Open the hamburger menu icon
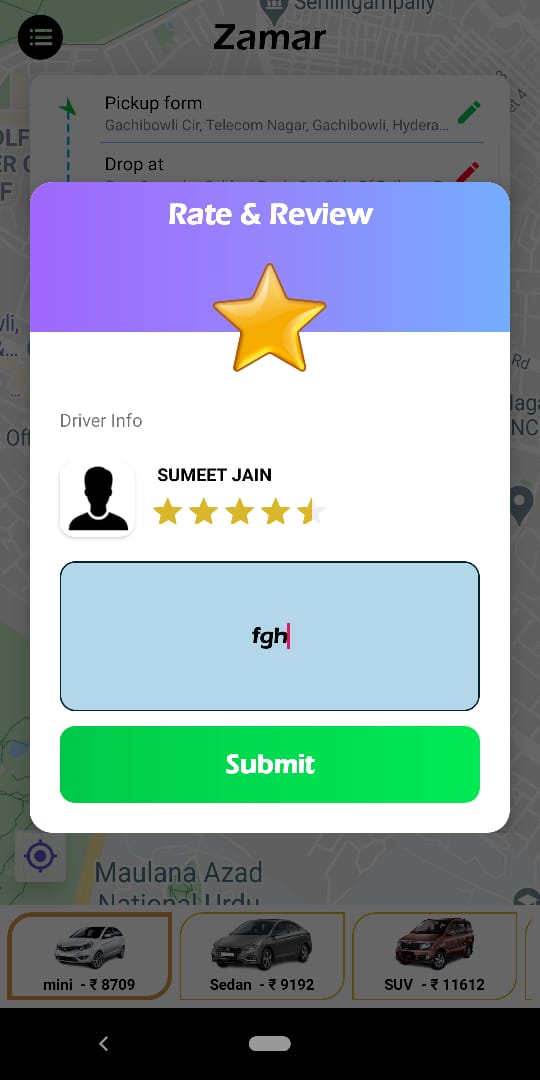Viewport: 540px width, 1080px height. point(41,37)
